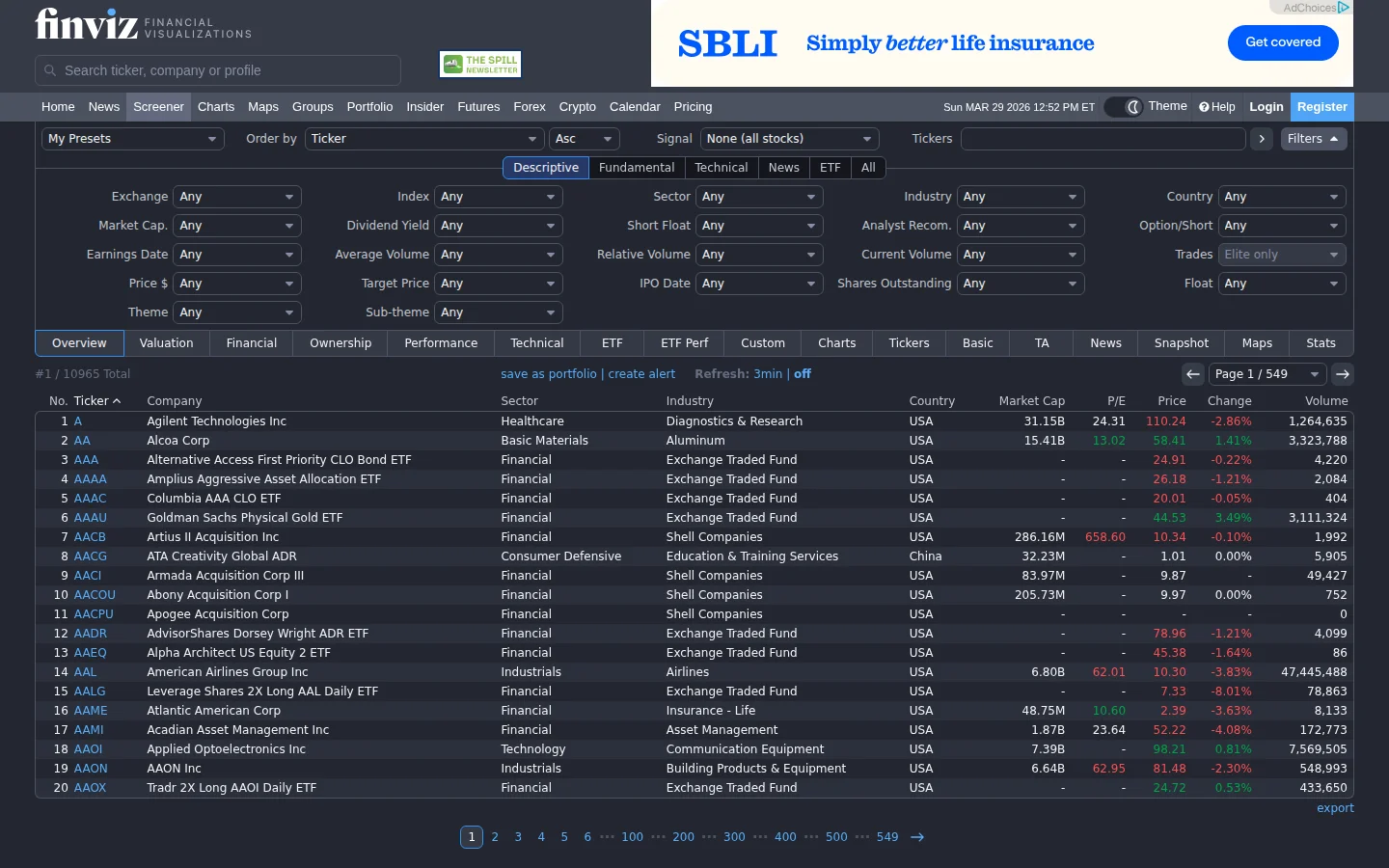Open the Signal dropdown

(x=789, y=139)
